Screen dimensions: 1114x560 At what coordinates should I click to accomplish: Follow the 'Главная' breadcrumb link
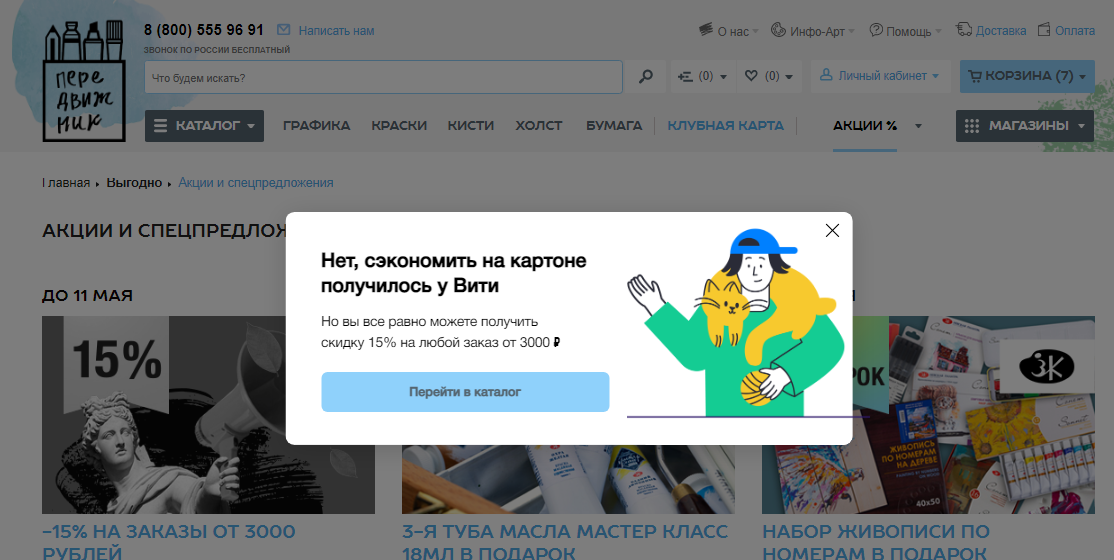coord(66,183)
